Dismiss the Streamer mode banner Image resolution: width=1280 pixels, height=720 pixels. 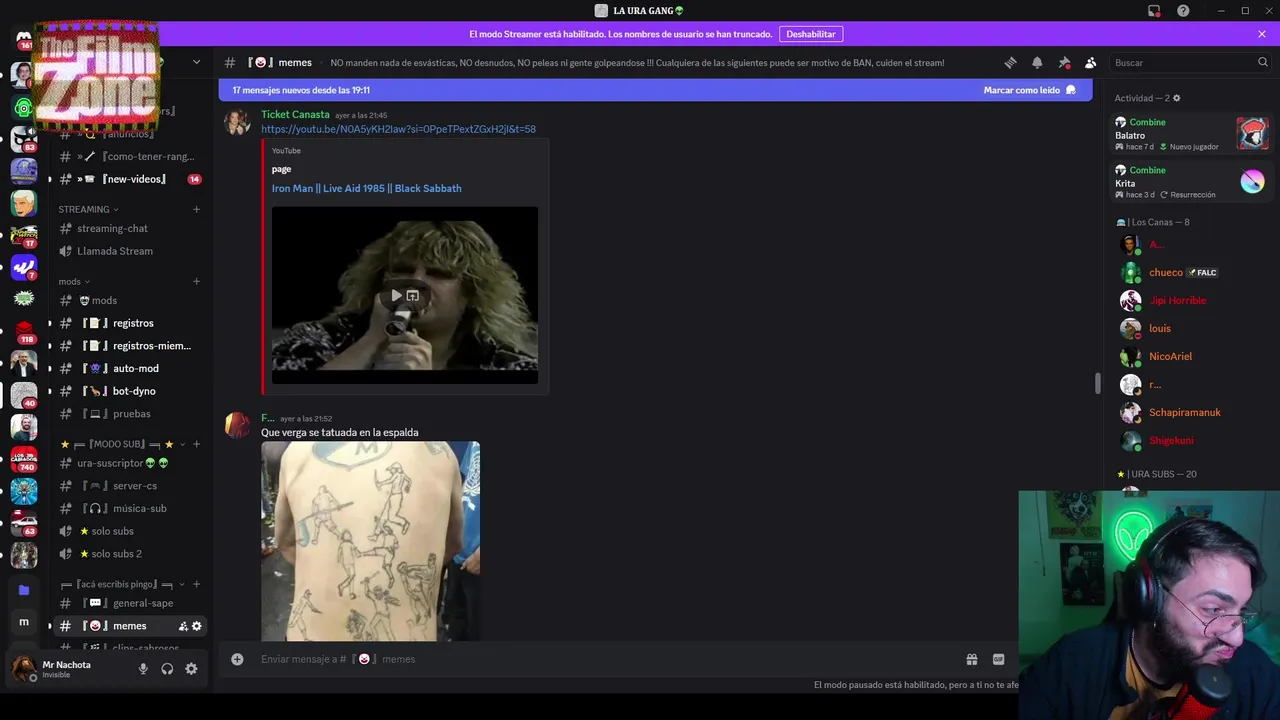1262,34
